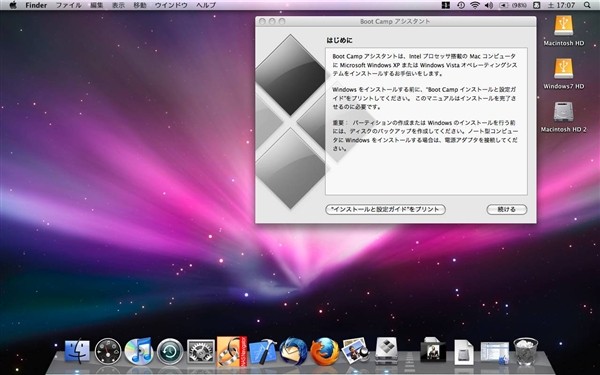Open the あ input source menu
The width and height of the screenshot is (600, 375).
(536, 5)
